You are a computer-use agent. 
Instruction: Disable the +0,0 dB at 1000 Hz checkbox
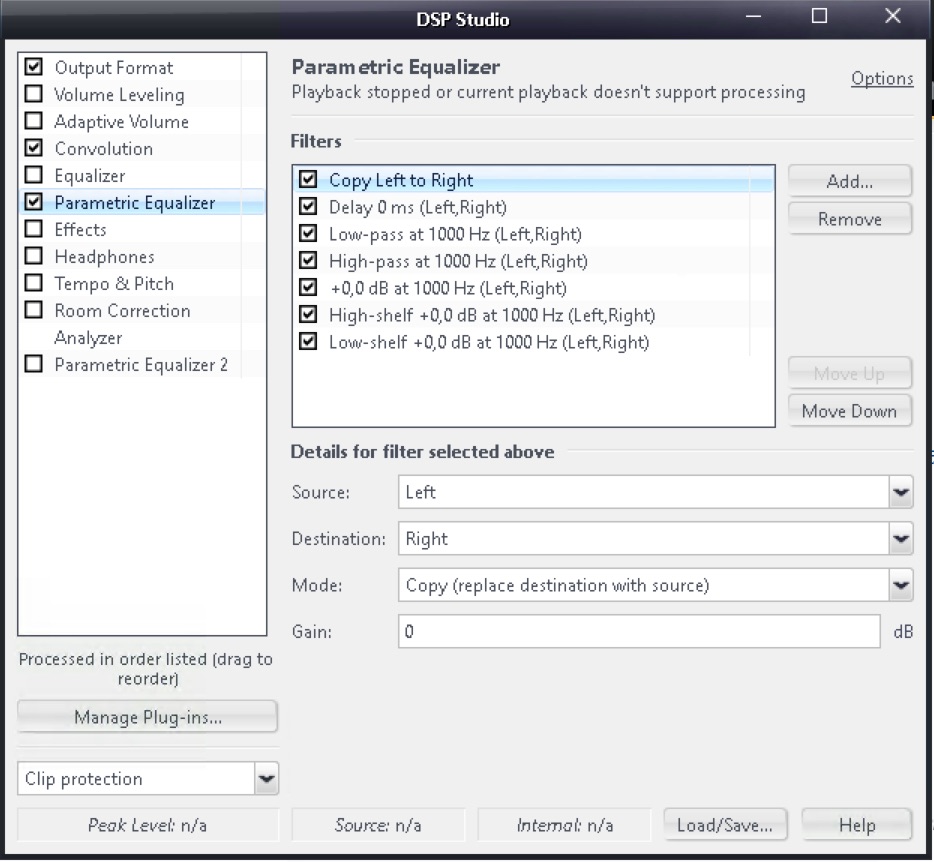click(308, 287)
